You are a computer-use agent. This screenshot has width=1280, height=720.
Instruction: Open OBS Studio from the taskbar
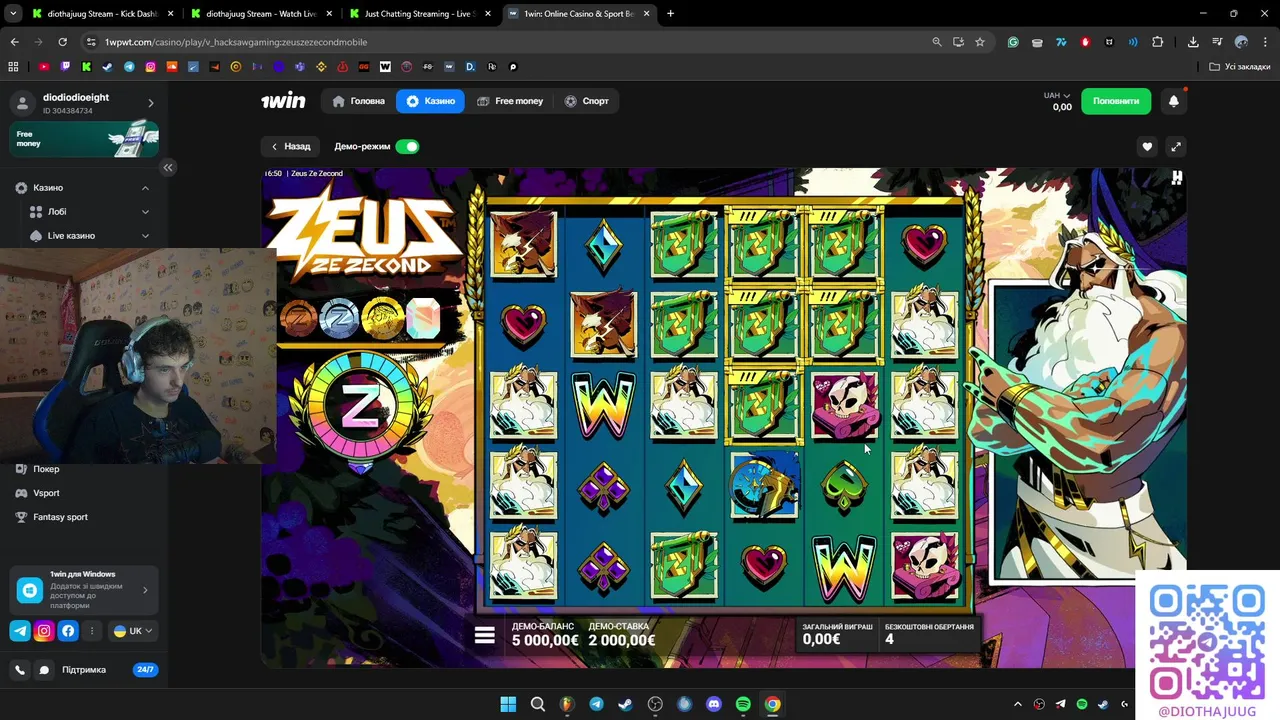pyautogui.click(x=655, y=704)
